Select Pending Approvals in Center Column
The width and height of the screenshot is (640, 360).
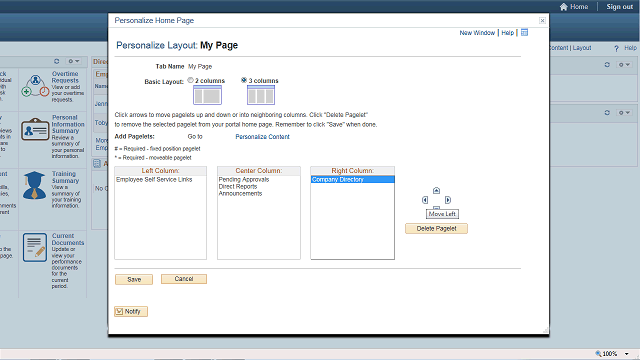(244, 180)
